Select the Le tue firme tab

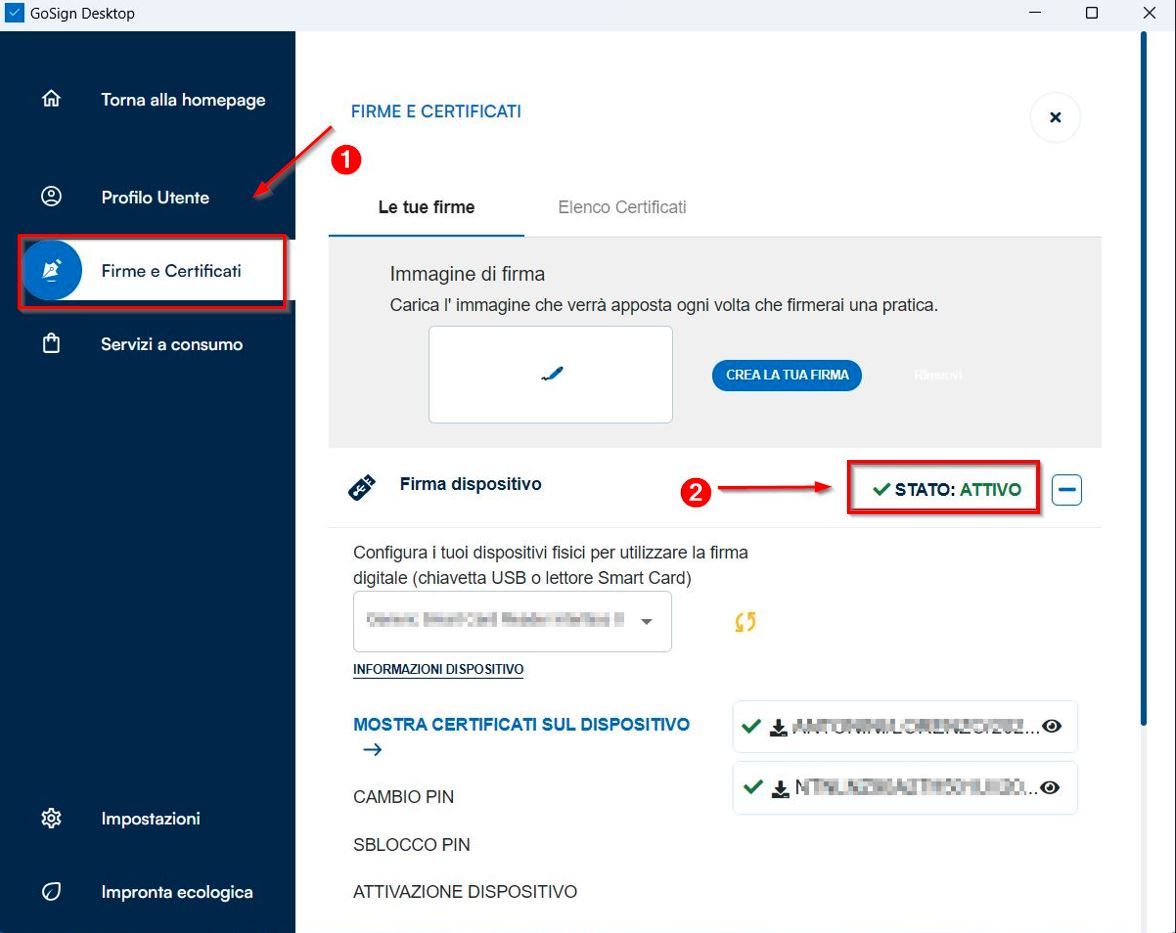426,207
